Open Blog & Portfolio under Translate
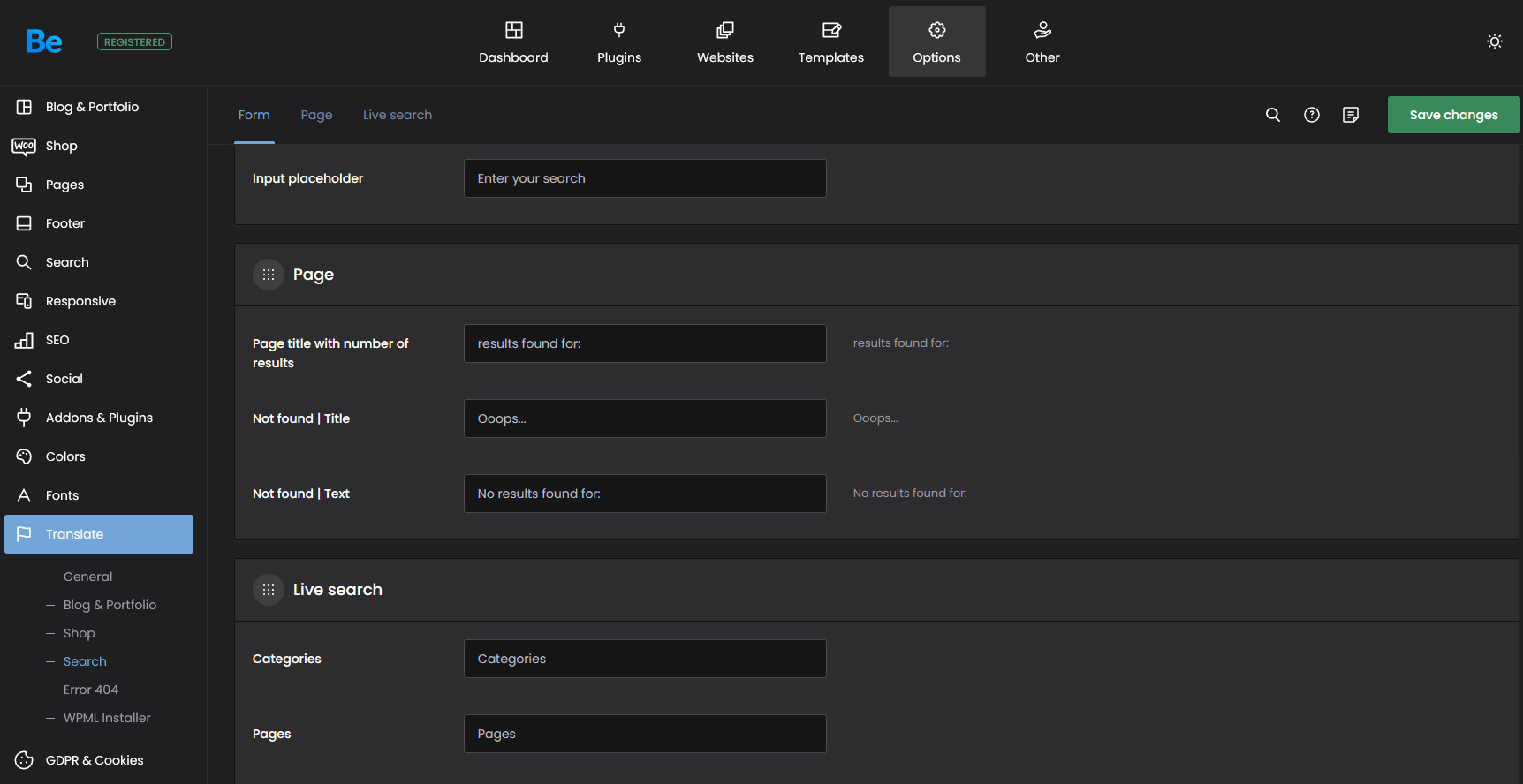Viewport: 1523px width, 784px height. [110, 605]
